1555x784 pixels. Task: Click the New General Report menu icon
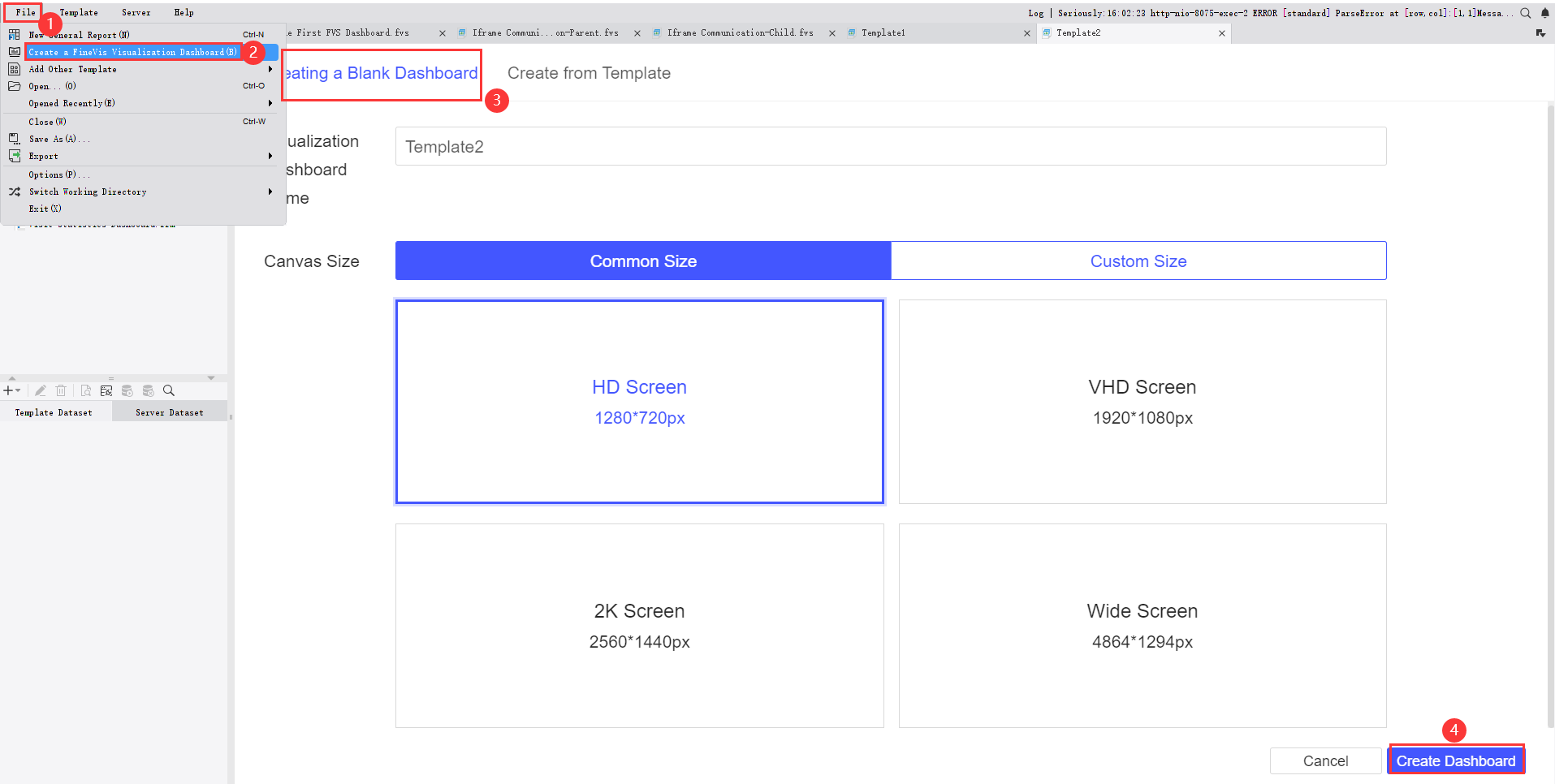click(14, 34)
